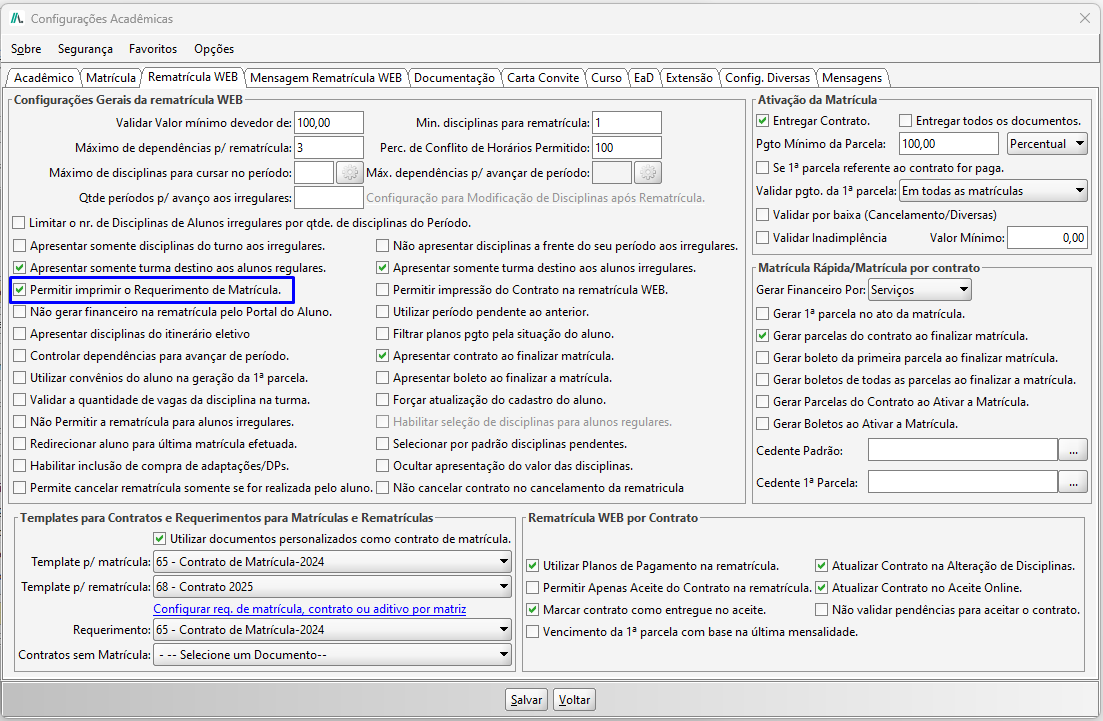
Task: Switch to the Carta Convite tab
Action: (543, 77)
